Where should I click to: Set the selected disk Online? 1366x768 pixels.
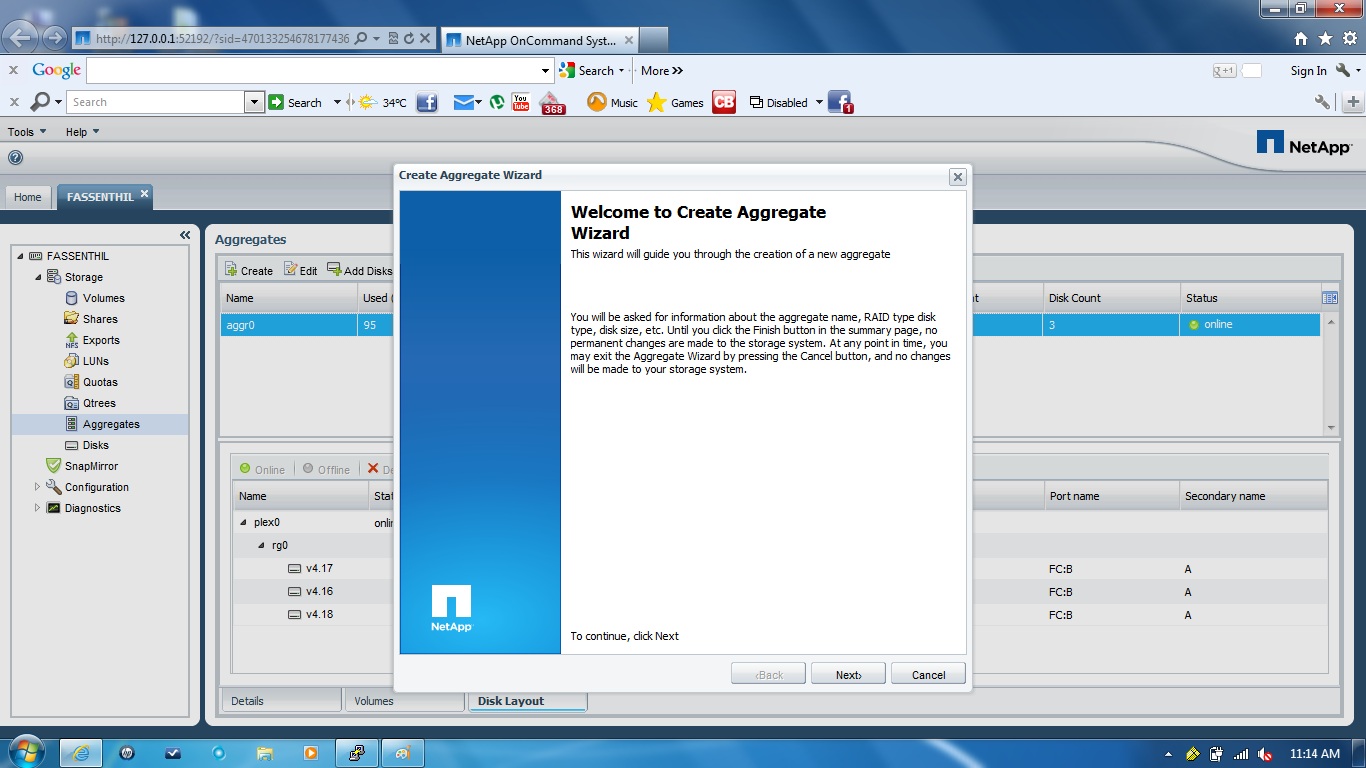tap(262, 469)
